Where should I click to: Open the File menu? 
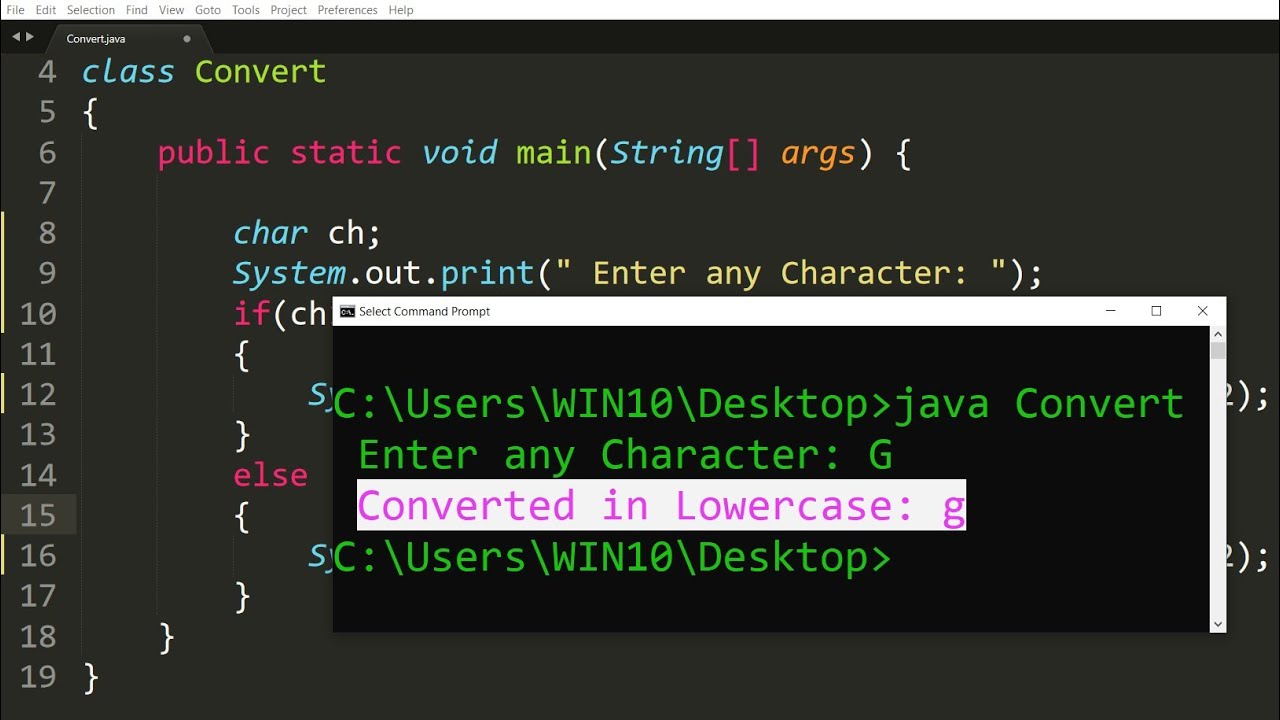coord(15,10)
